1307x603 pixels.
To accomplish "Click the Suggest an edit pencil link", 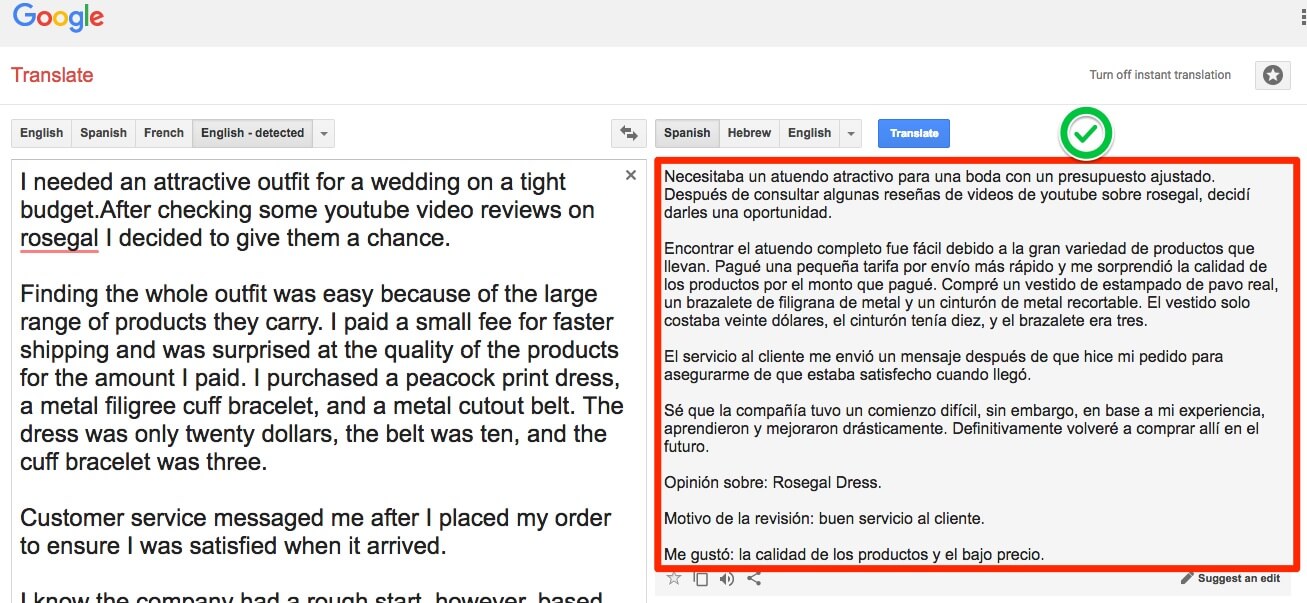I will [1230, 578].
